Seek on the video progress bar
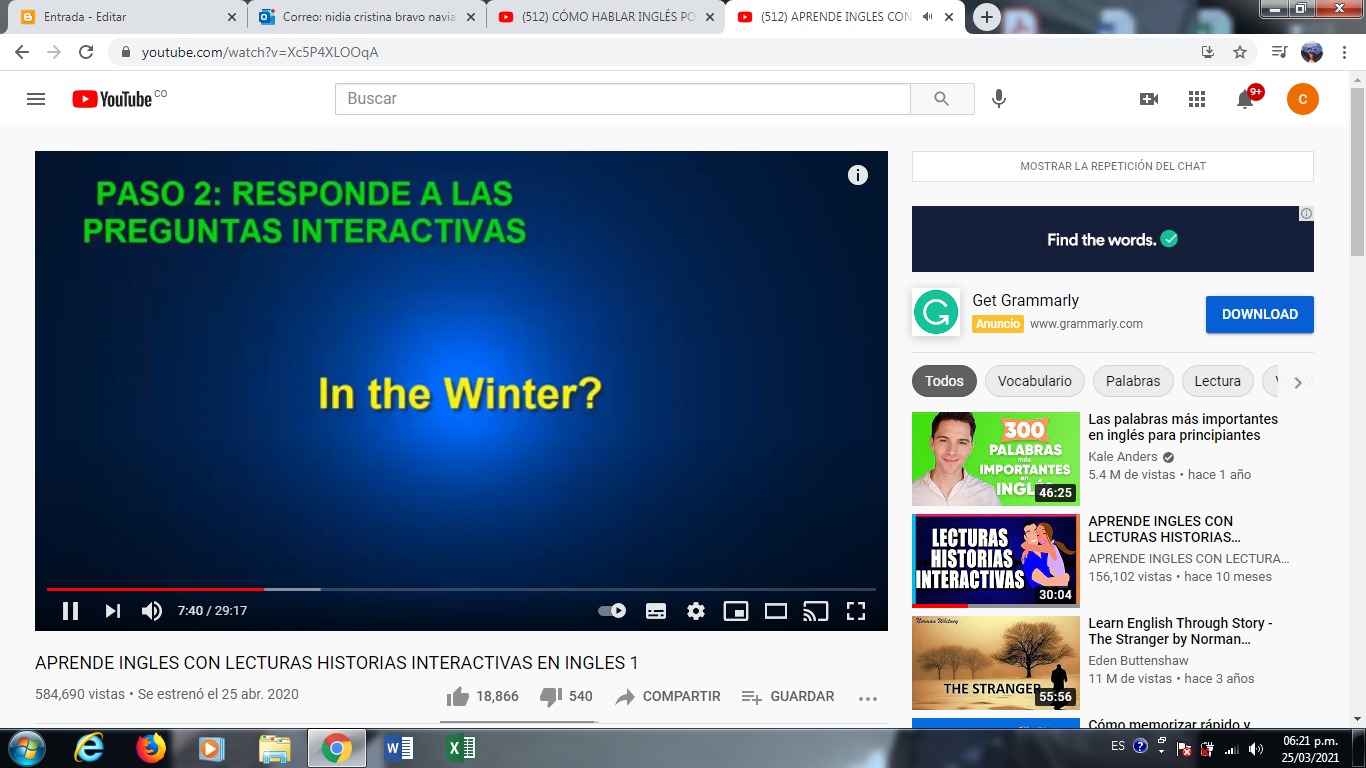Screen dimensions: 1366x768 [x=461, y=589]
